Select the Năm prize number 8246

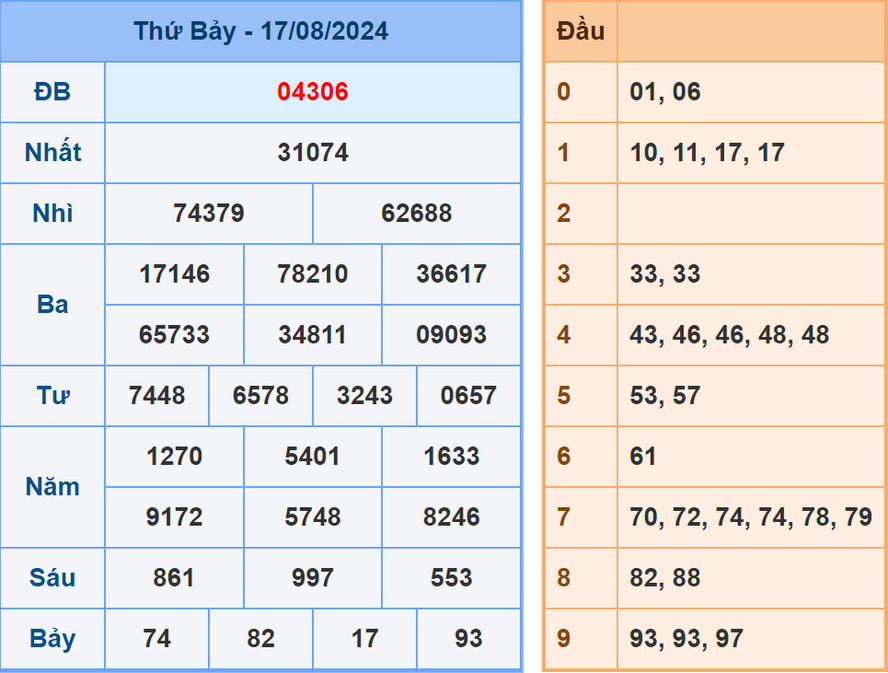point(451,517)
